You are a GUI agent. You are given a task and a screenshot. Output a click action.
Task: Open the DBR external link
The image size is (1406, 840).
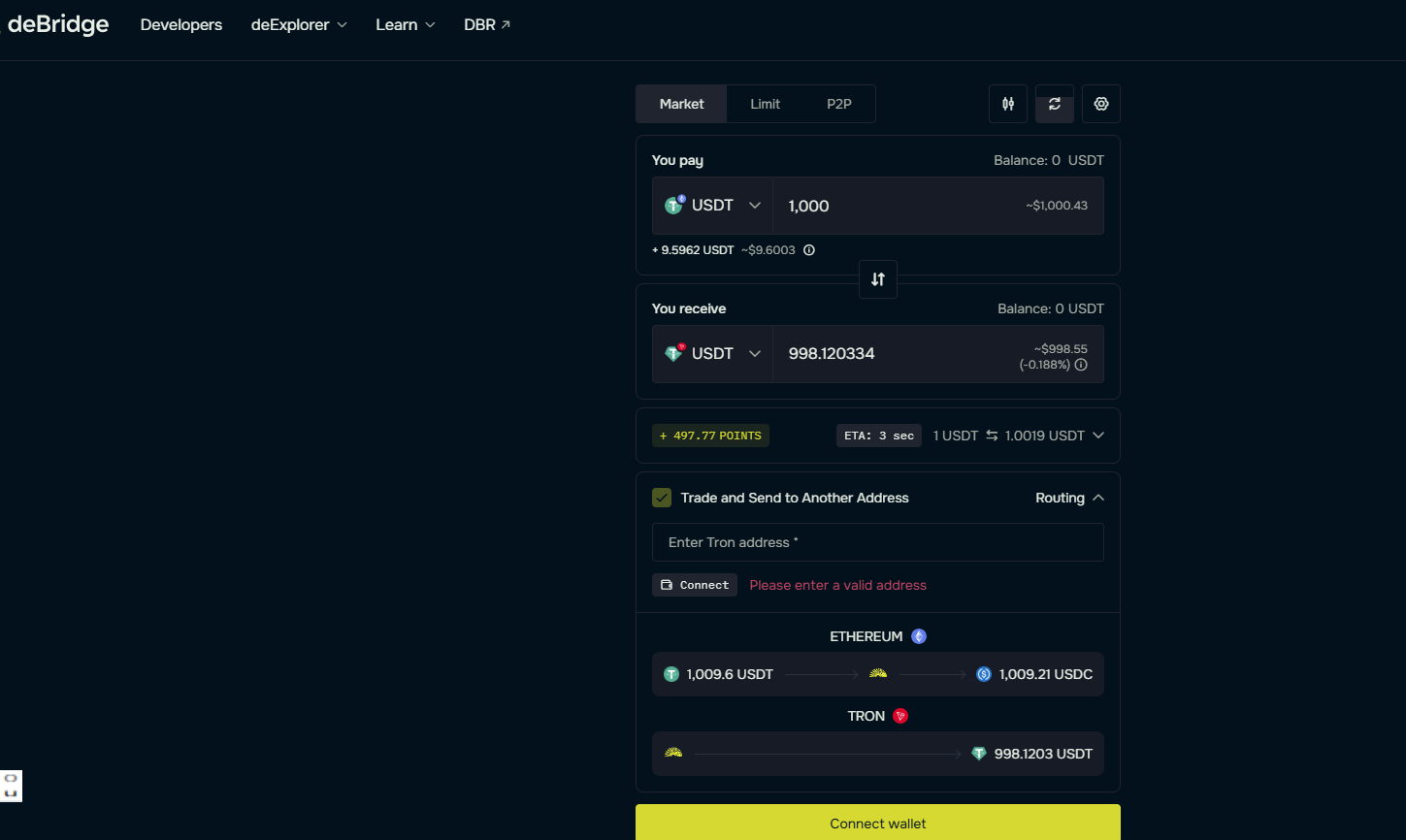487,25
